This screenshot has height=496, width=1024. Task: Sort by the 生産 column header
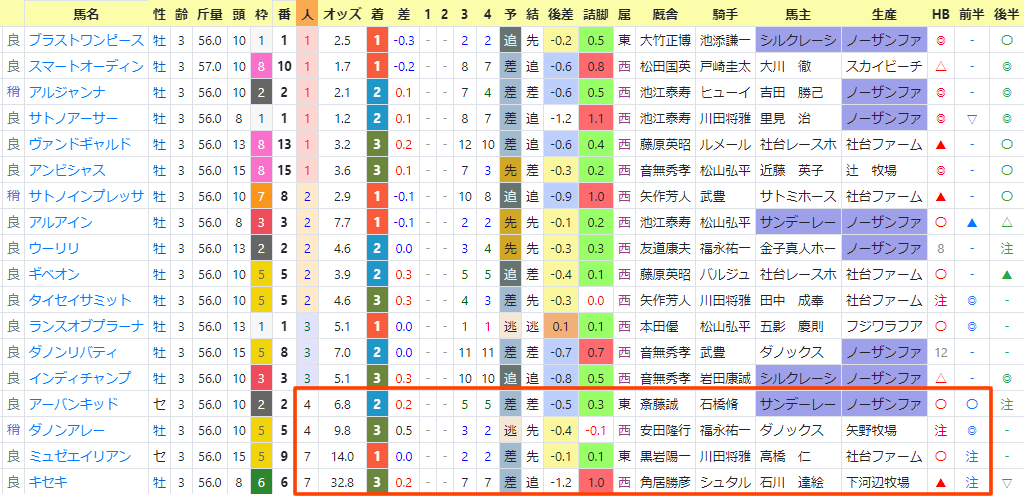(x=884, y=13)
